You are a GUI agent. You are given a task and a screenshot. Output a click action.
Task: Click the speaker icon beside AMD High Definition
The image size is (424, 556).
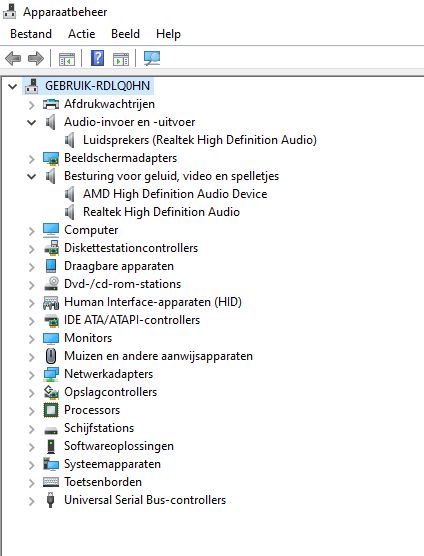(69, 194)
